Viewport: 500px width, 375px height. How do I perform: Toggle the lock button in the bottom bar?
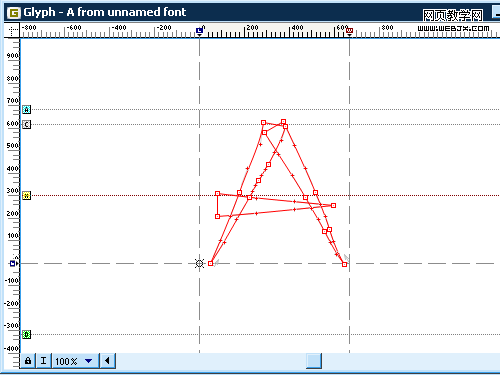[x=28, y=361]
